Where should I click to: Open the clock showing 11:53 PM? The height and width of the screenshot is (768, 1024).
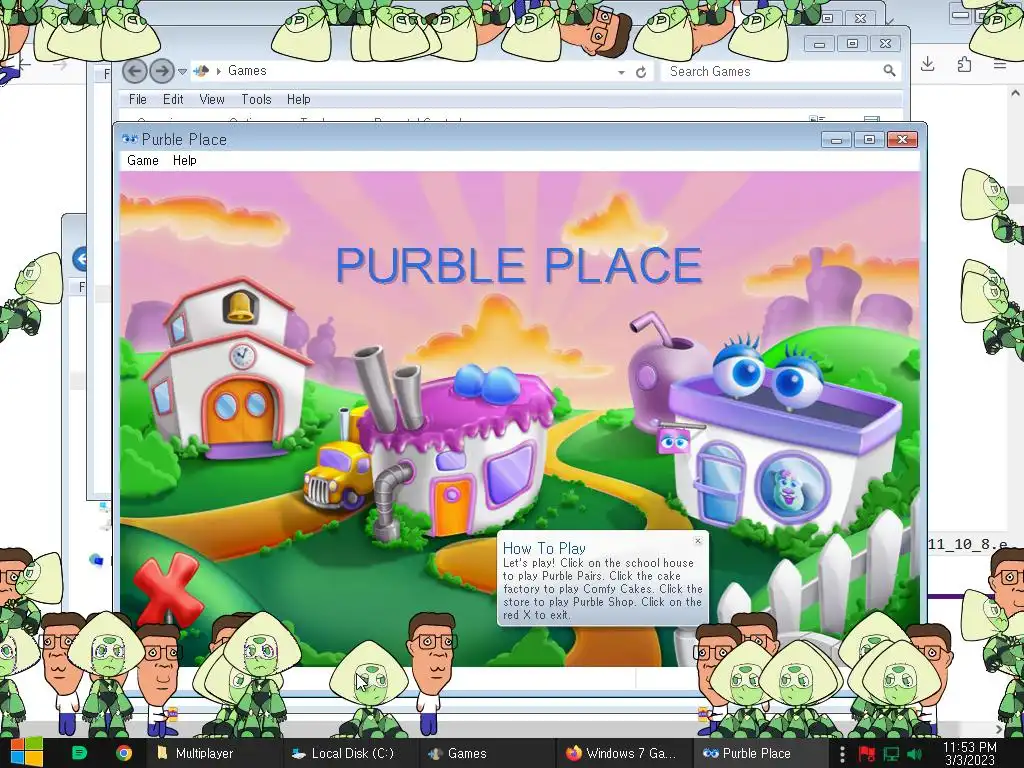click(x=970, y=753)
